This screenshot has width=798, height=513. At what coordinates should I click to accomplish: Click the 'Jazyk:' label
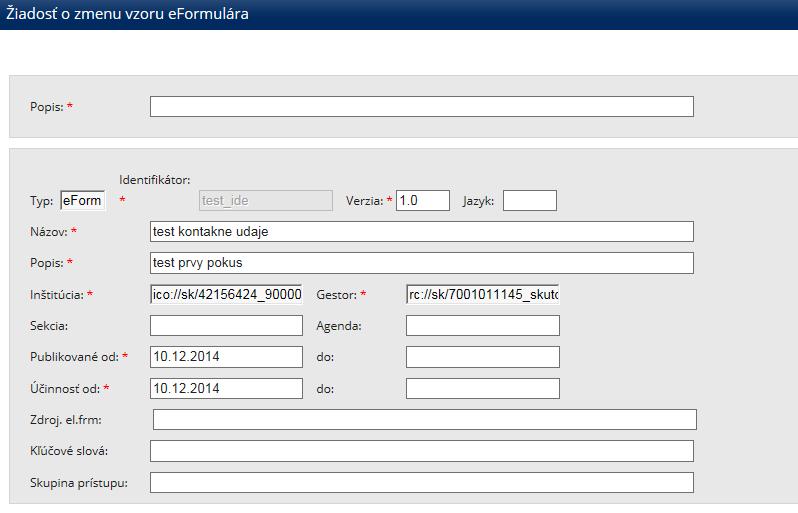coord(478,201)
